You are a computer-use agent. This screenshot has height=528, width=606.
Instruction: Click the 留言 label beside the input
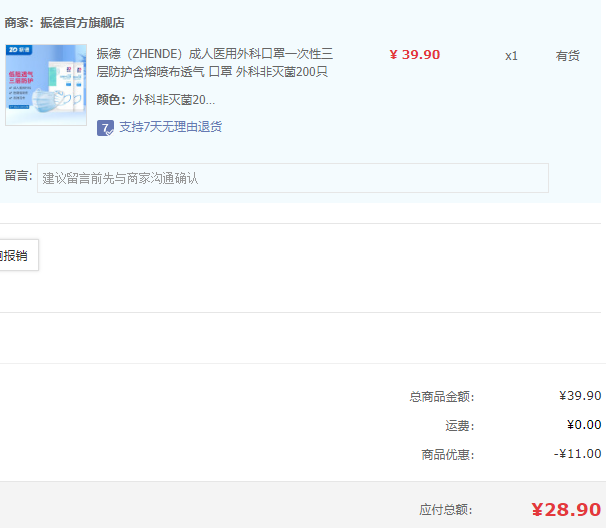18,177
